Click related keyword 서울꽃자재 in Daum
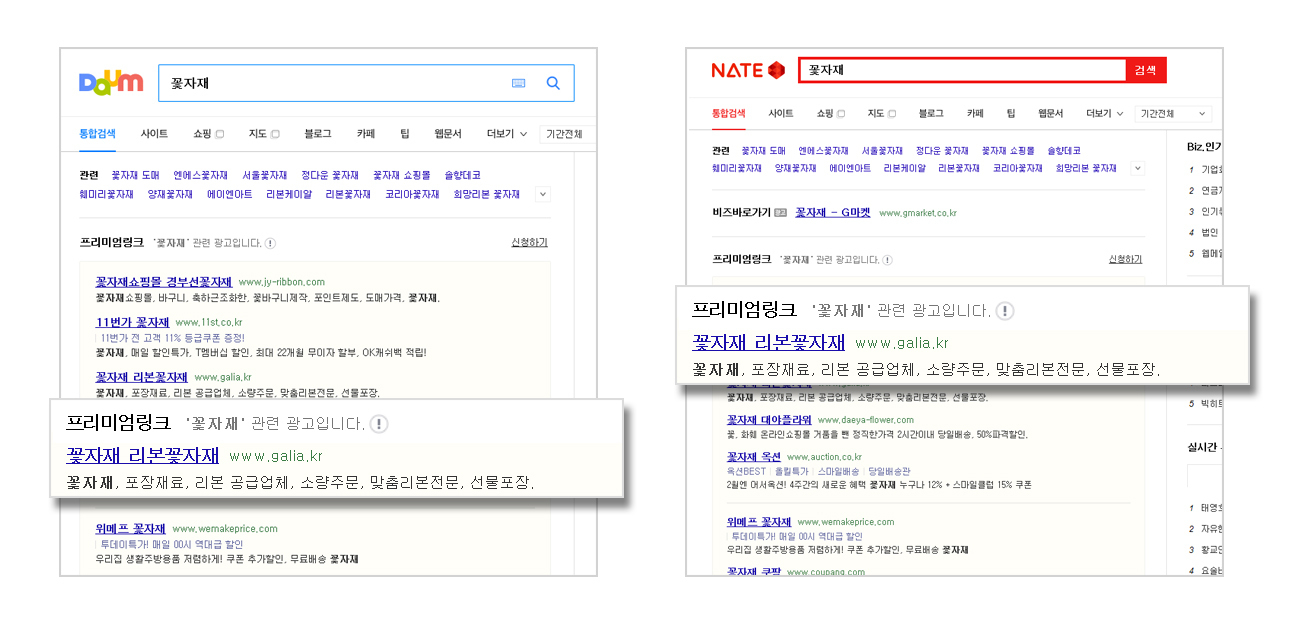Viewport: 1300px width, 623px height. pos(264,175)
